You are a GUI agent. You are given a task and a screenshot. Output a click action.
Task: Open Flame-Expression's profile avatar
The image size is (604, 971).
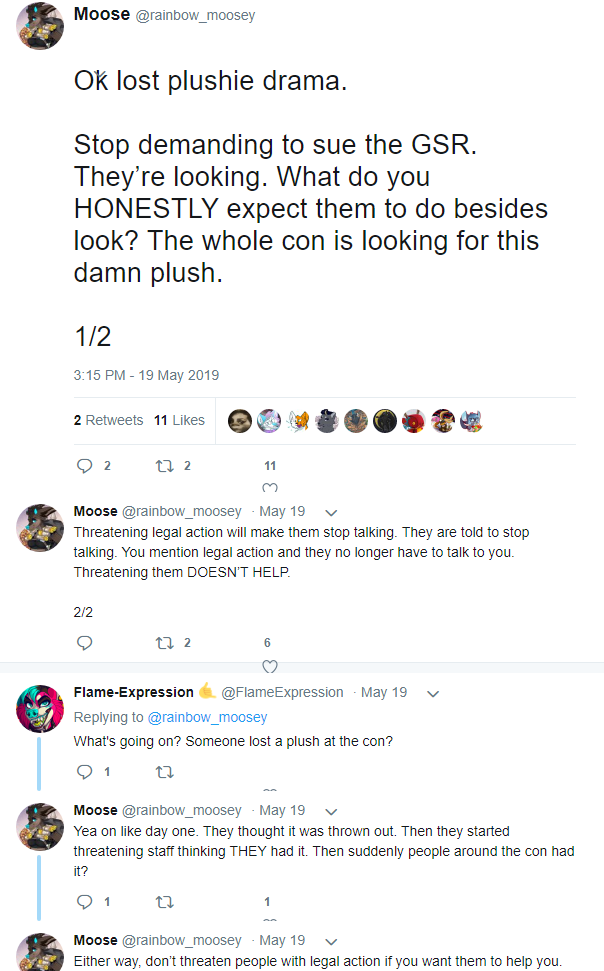pos(41,710)
